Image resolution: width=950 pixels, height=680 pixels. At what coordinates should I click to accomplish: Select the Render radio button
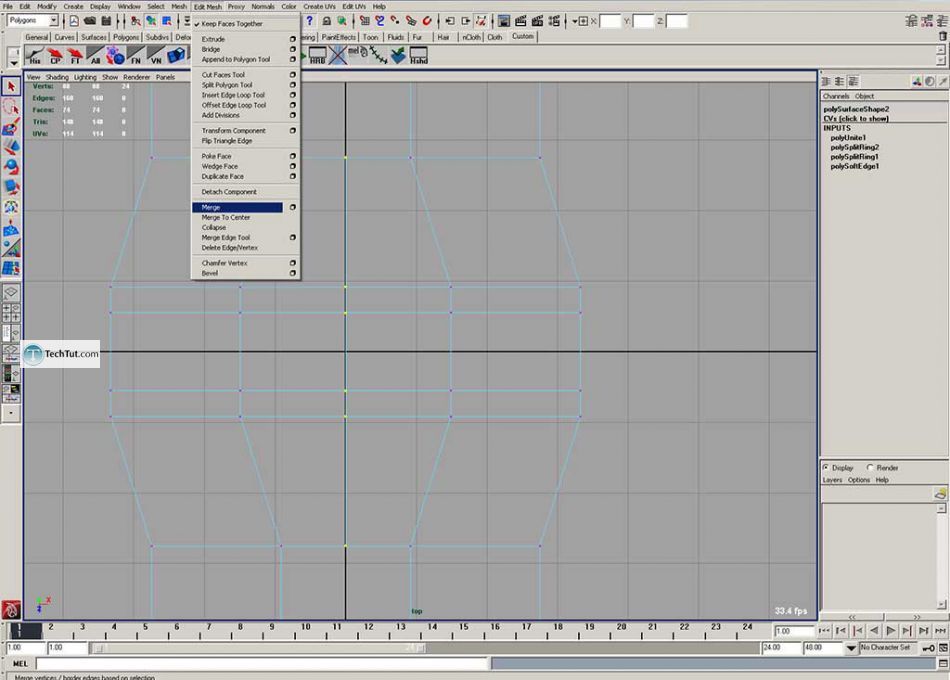coord(870,467)
